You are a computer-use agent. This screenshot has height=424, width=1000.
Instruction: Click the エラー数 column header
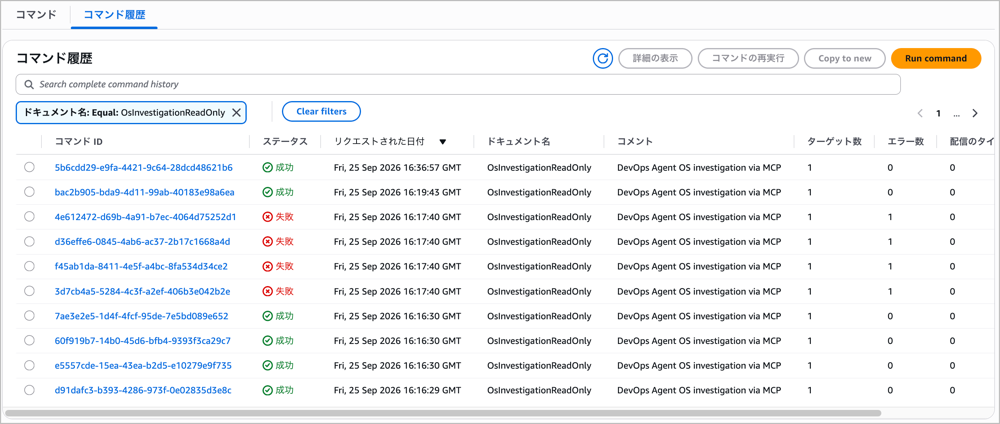906,142
